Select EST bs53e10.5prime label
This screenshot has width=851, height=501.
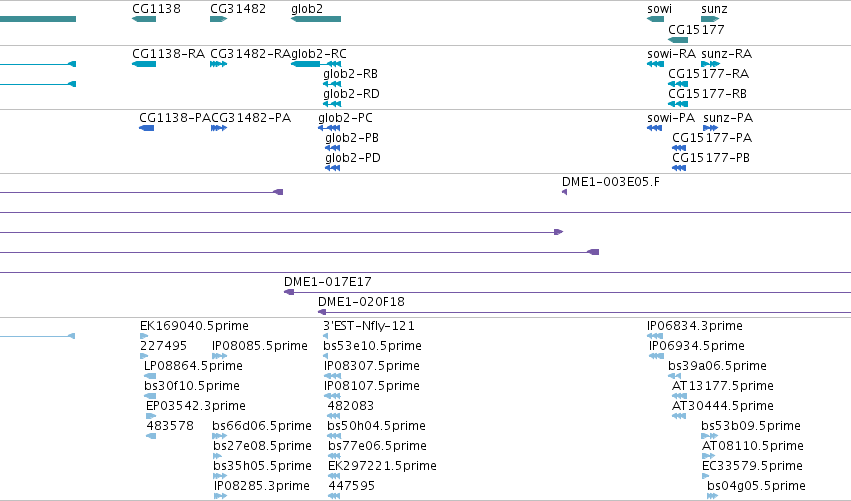pos(372,346)
